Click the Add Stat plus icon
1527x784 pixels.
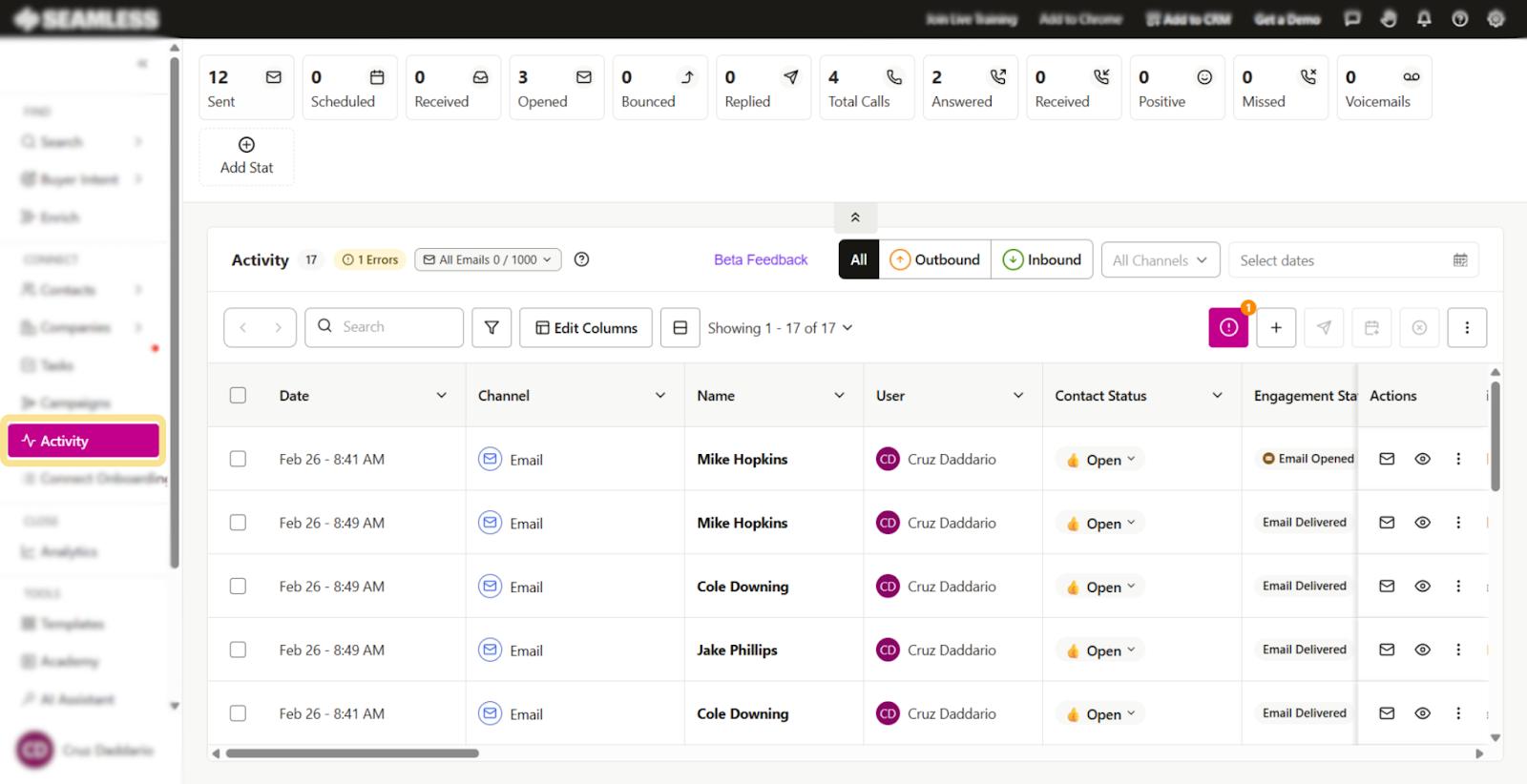[246, 145]
